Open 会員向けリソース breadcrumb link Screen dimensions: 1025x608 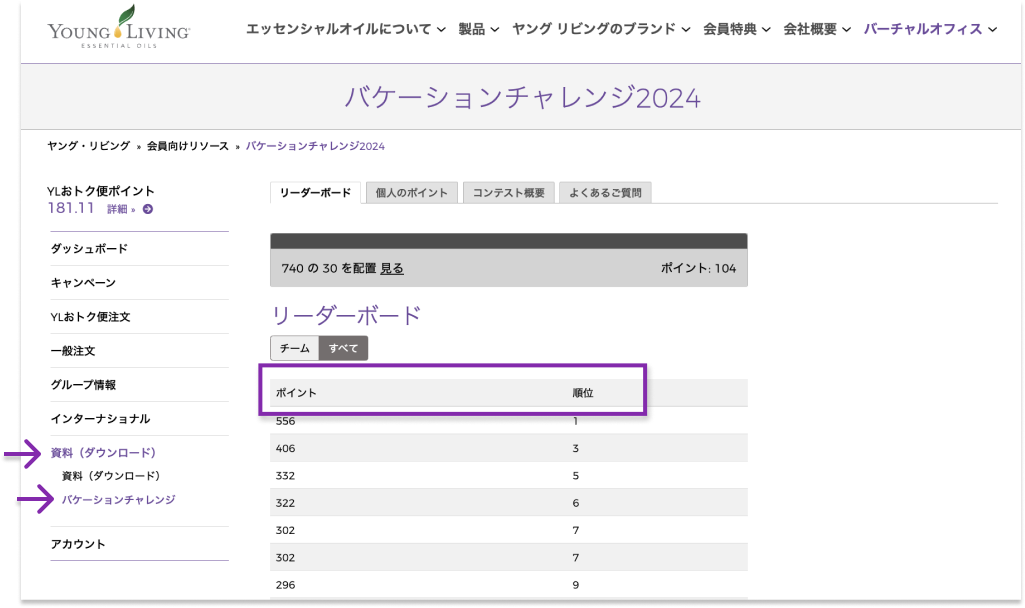coord(188,146)
